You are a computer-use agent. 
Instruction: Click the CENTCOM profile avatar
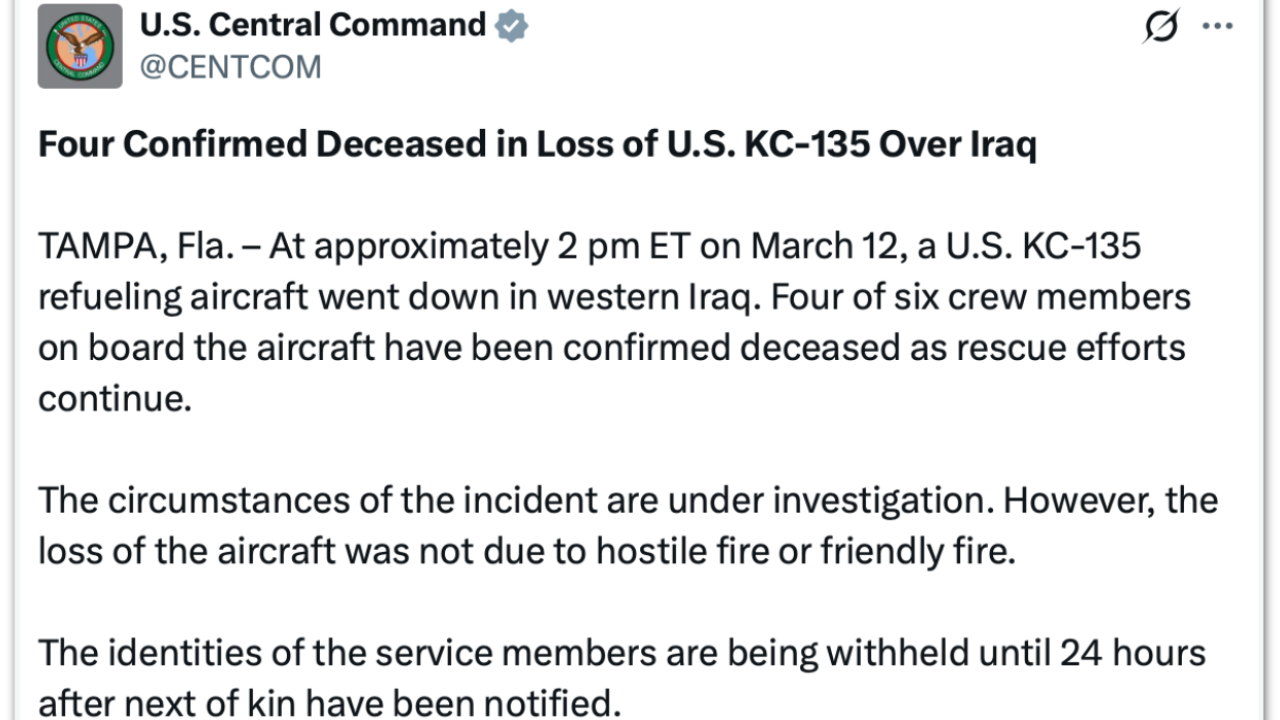point(80,46)
